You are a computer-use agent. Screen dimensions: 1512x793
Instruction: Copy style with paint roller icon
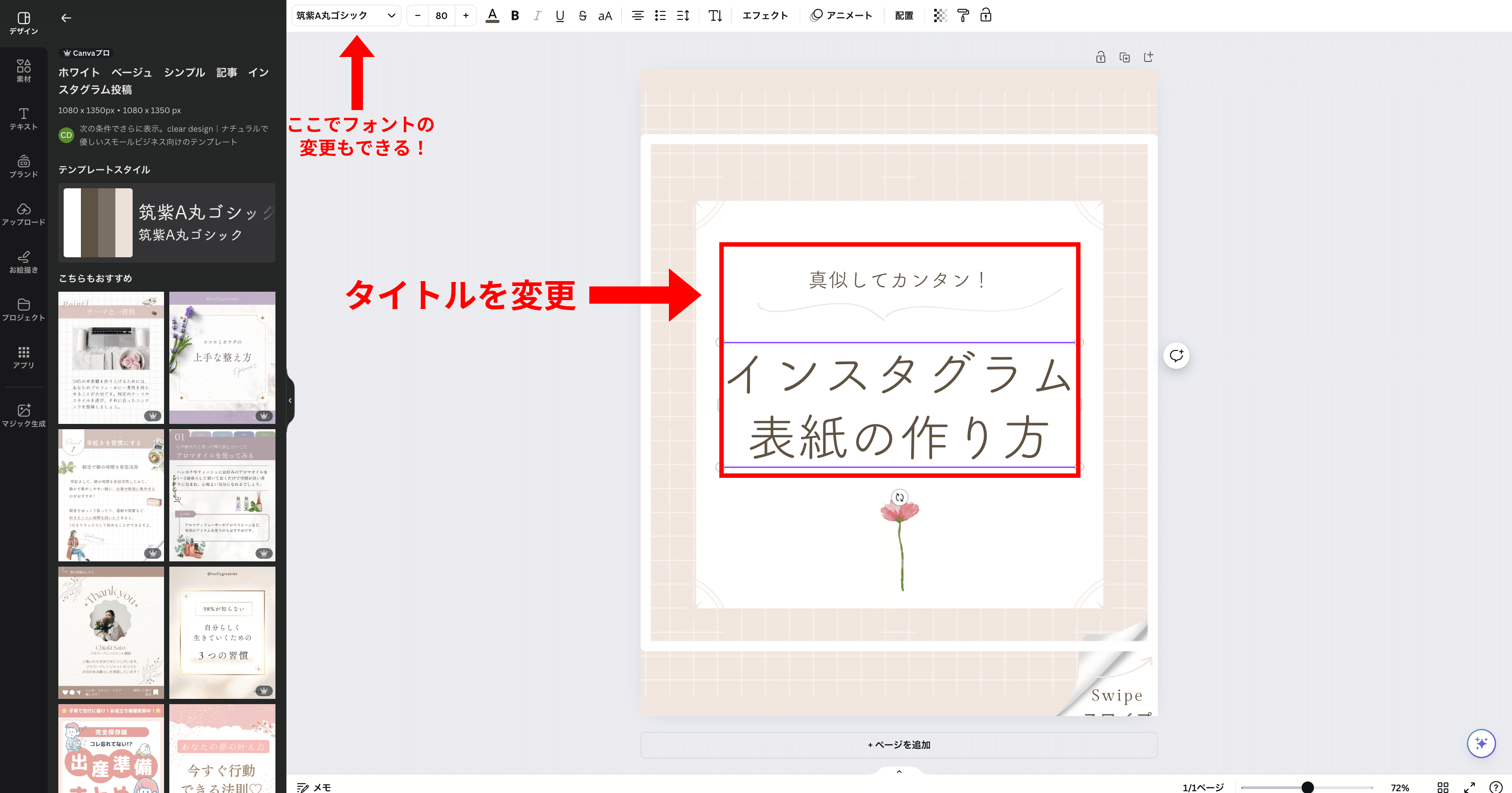click(x=963, y=16)
